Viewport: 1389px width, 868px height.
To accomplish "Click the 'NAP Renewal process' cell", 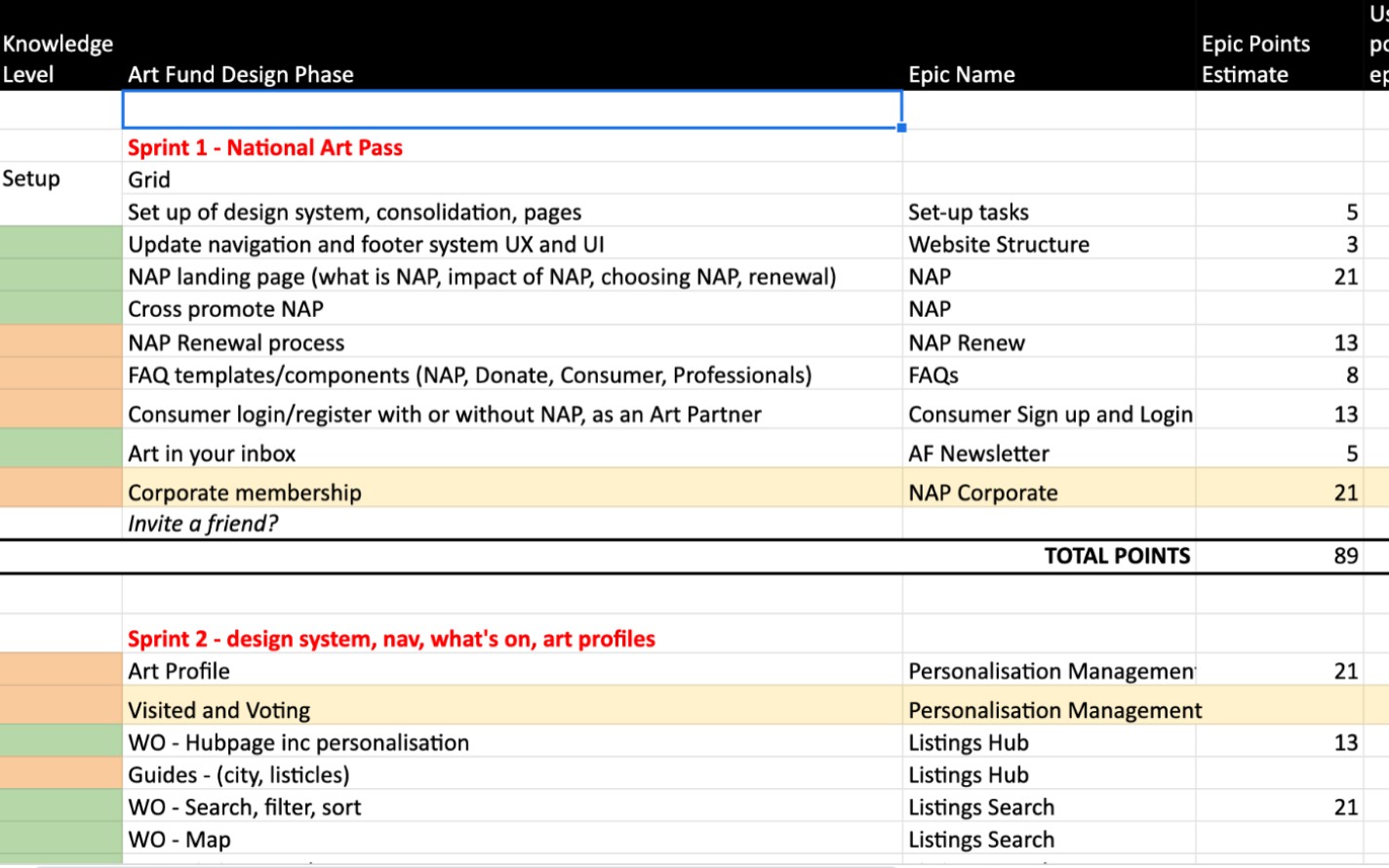I will tap(512, 342).
